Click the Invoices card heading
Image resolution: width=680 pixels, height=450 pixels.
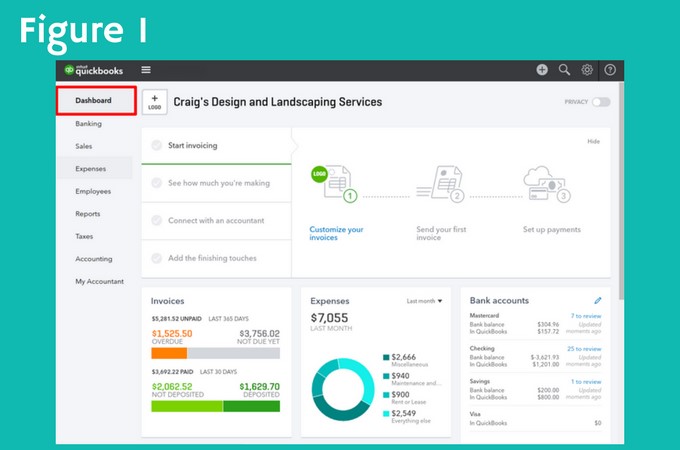[x=167, y=301]
